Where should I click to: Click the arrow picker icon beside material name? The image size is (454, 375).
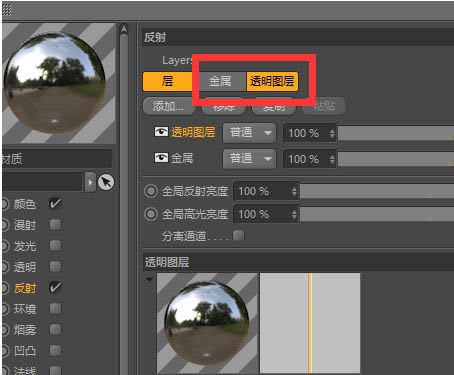pyautogui.click(x=106, y=182)
